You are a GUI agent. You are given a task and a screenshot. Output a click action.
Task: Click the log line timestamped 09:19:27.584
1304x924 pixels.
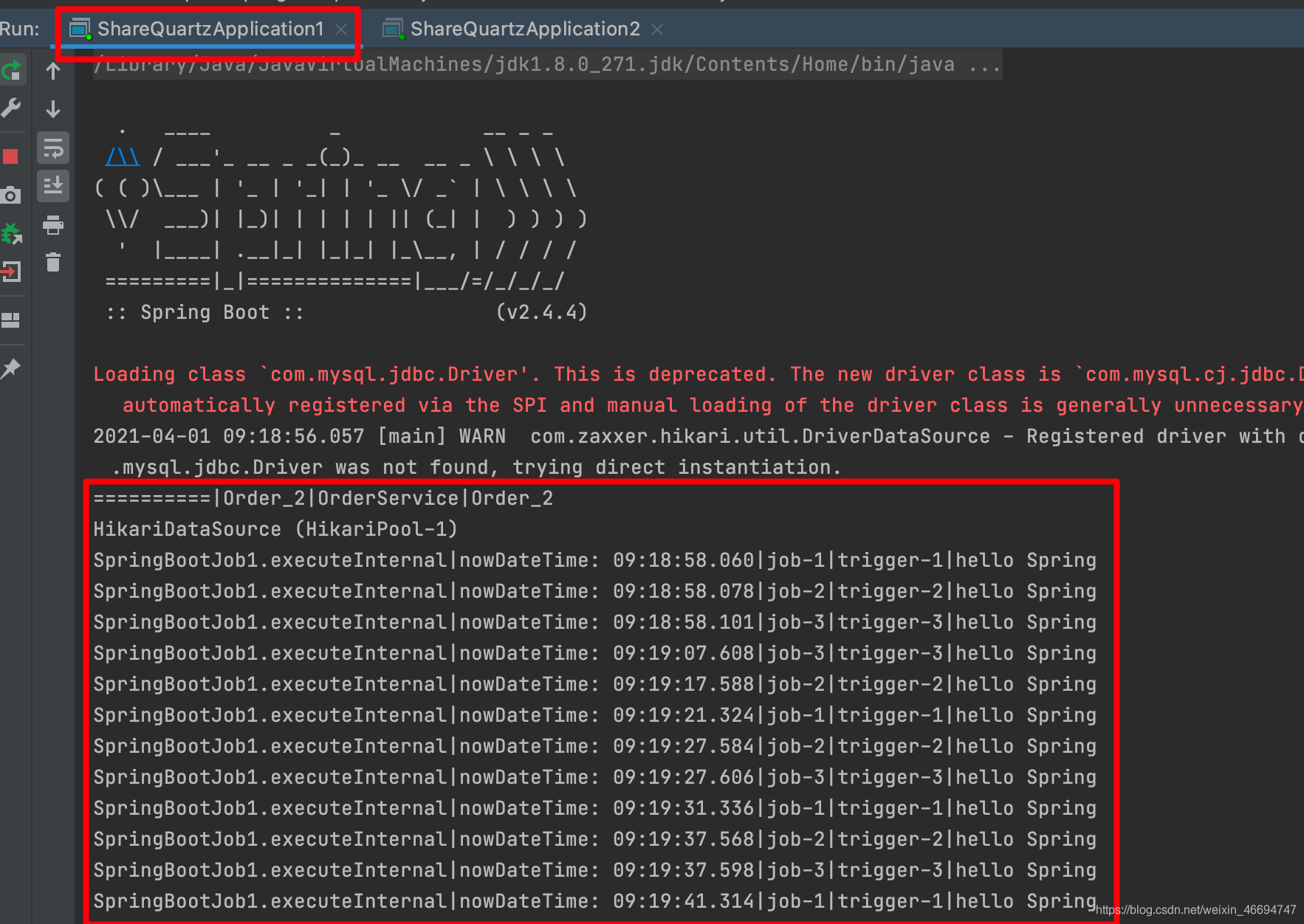pos(594,746)
